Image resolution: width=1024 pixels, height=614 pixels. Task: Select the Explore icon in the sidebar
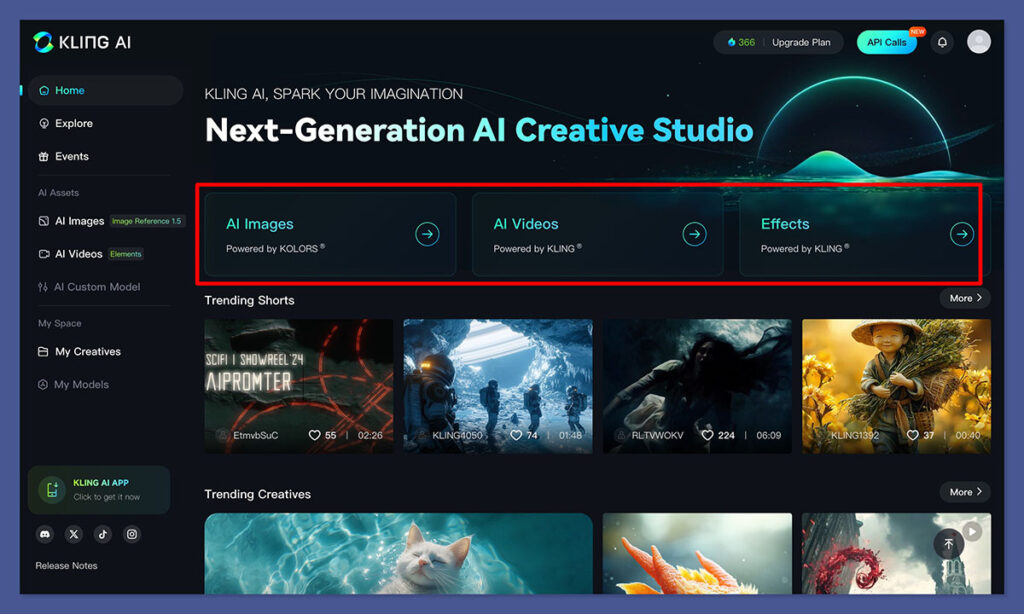pos(44,123)
